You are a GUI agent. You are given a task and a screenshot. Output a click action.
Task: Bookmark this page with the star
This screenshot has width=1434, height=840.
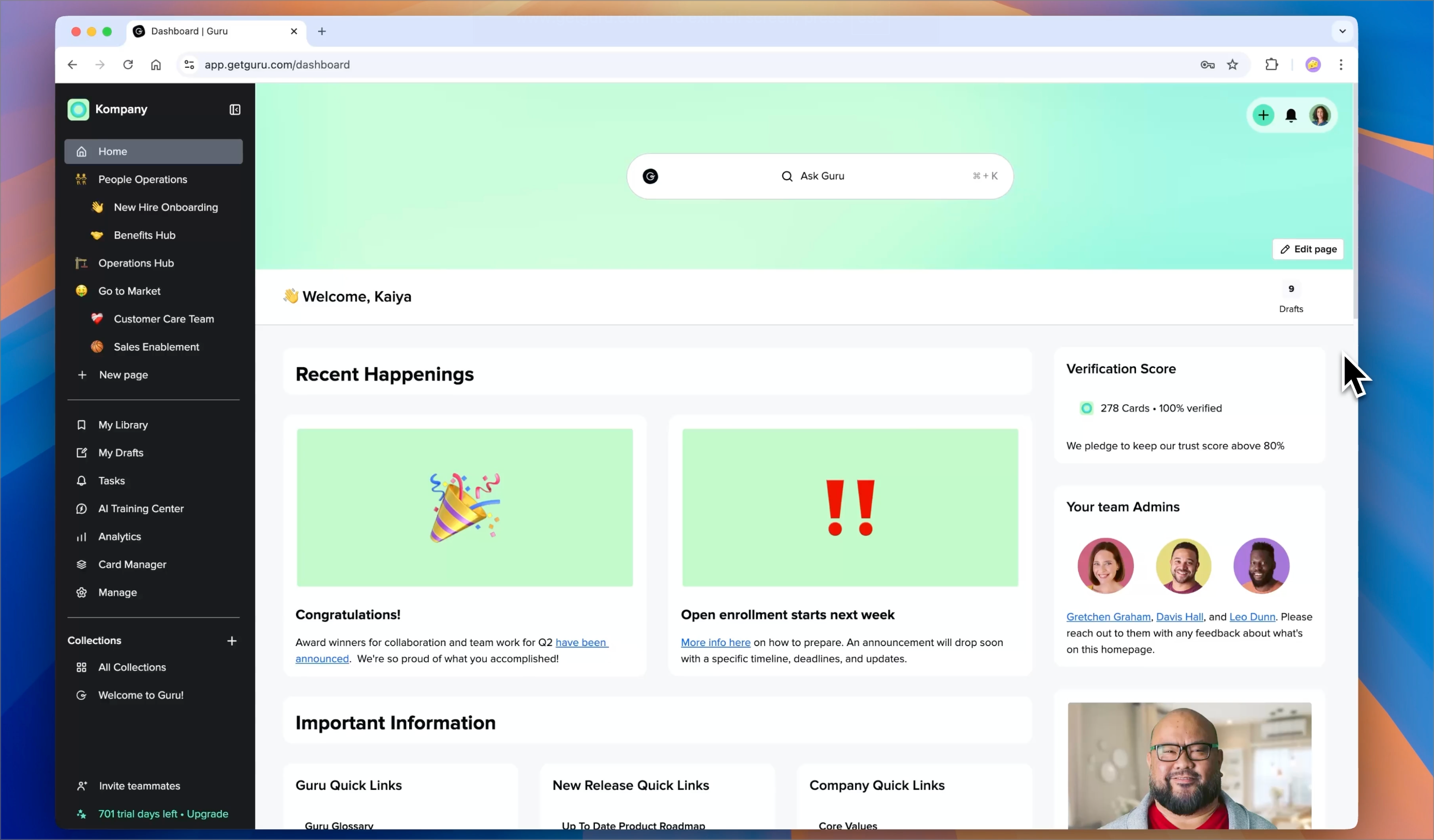tap(1233, 65)
